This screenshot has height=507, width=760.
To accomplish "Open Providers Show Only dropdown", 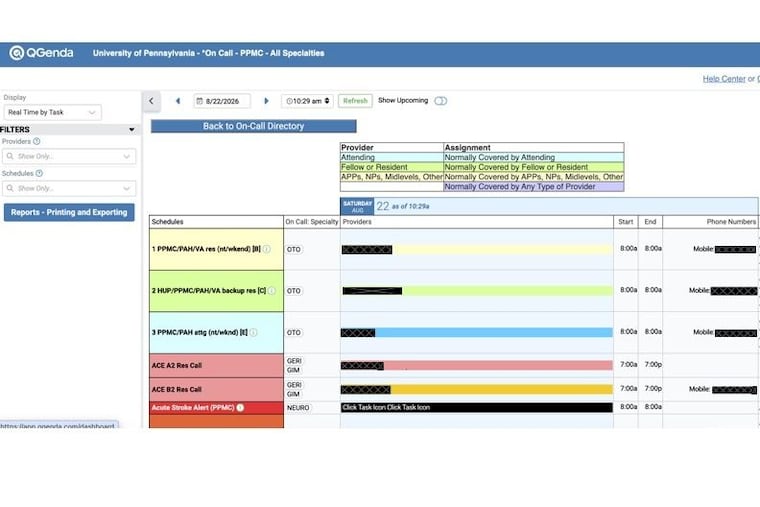I will coord(69,156).
